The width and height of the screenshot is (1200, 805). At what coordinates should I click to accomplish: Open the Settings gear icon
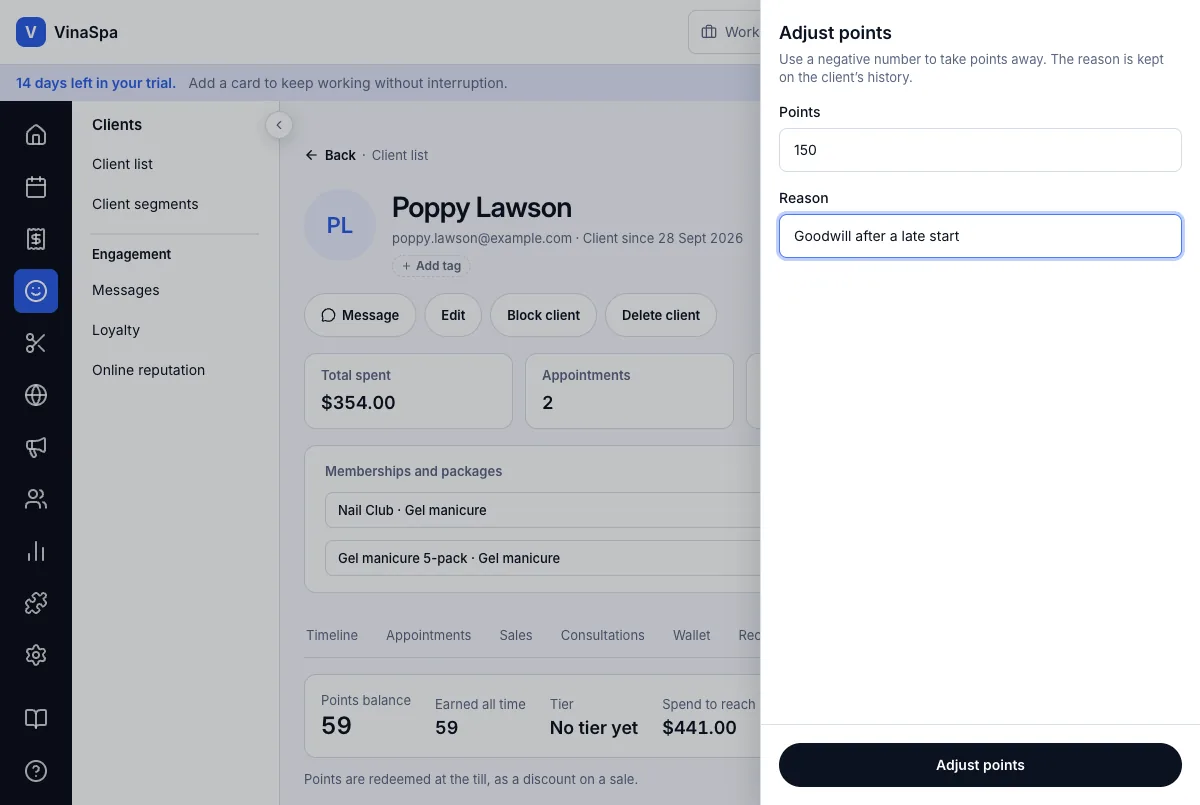[36, 655]
